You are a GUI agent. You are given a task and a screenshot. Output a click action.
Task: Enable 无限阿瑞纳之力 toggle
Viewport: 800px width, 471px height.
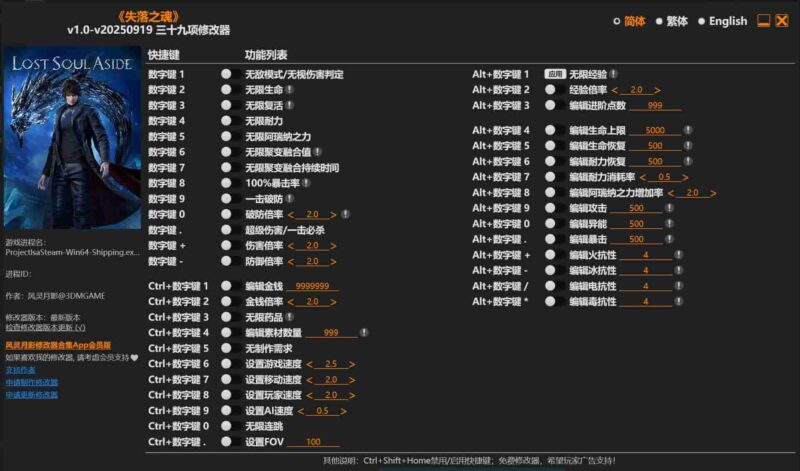pos(231,136)
